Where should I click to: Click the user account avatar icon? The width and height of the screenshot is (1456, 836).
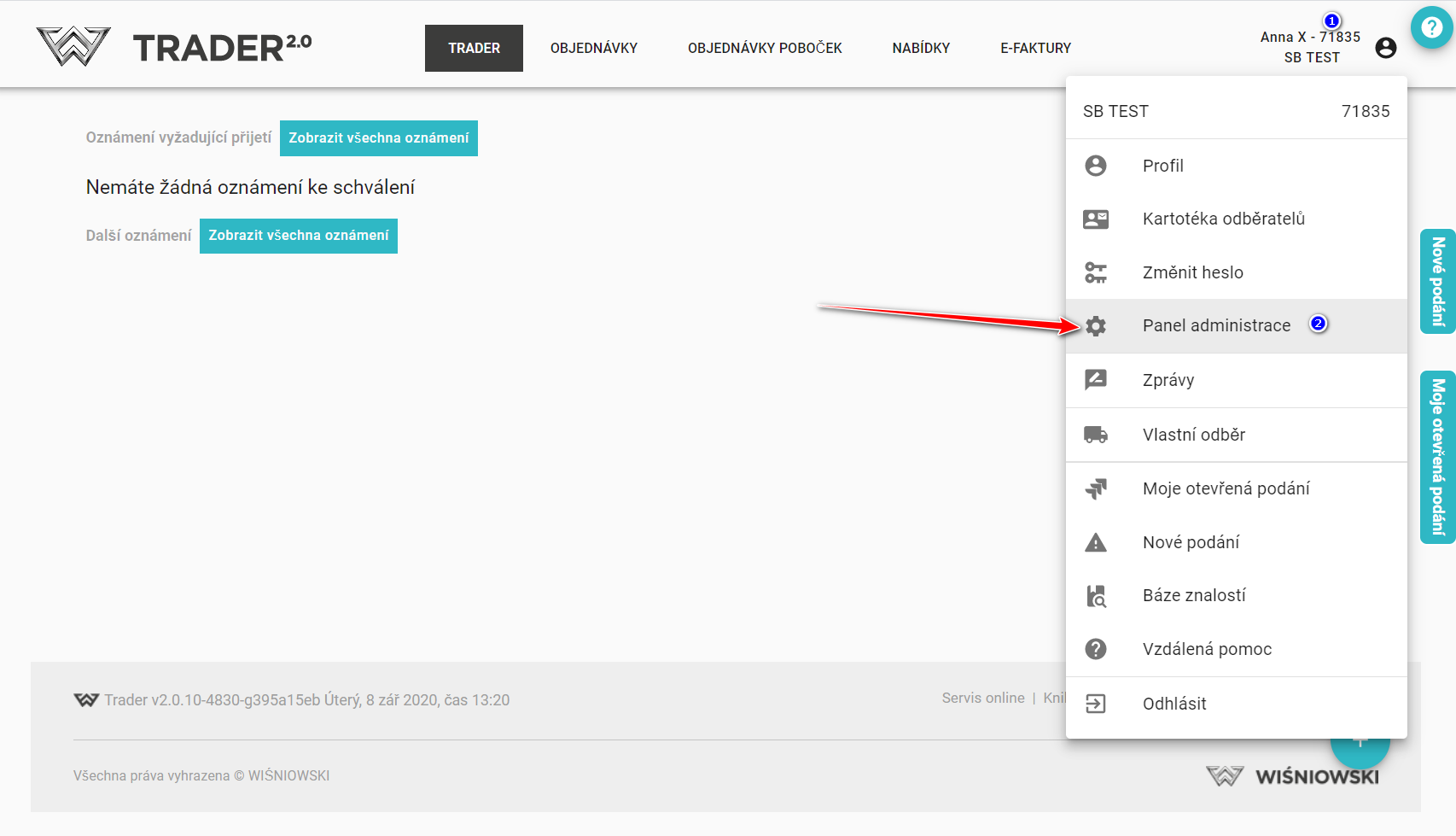[1386, 48]
